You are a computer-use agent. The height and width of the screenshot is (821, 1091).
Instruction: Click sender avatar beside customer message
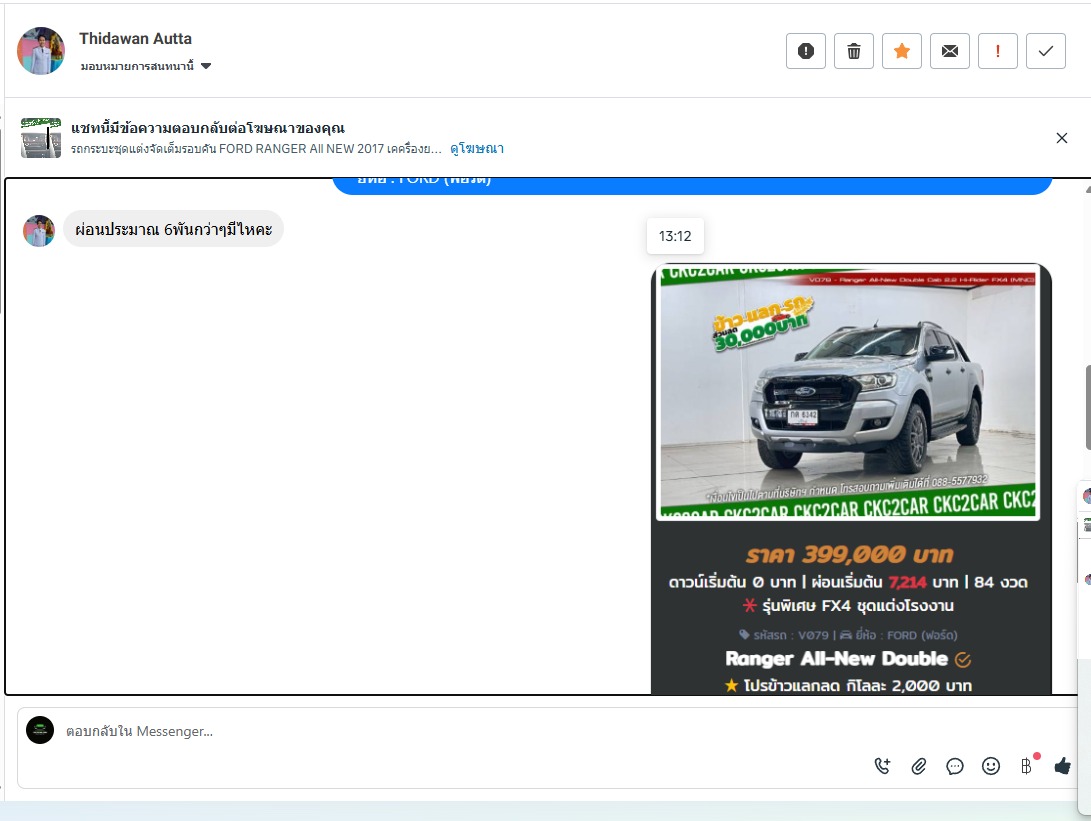click(x=39, y=230)
